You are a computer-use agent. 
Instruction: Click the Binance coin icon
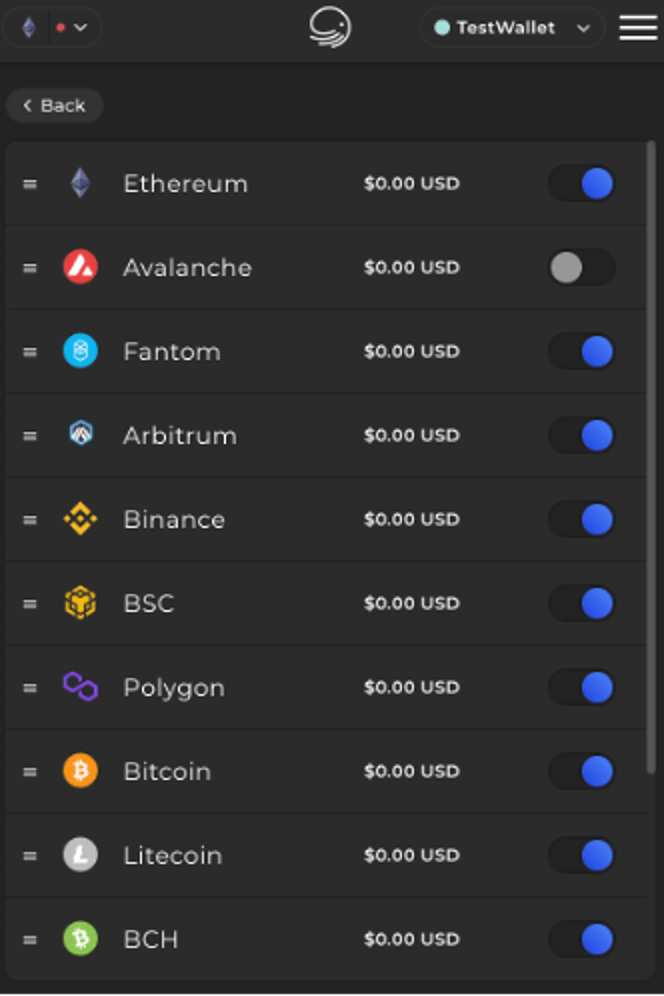tap(80, 520)
